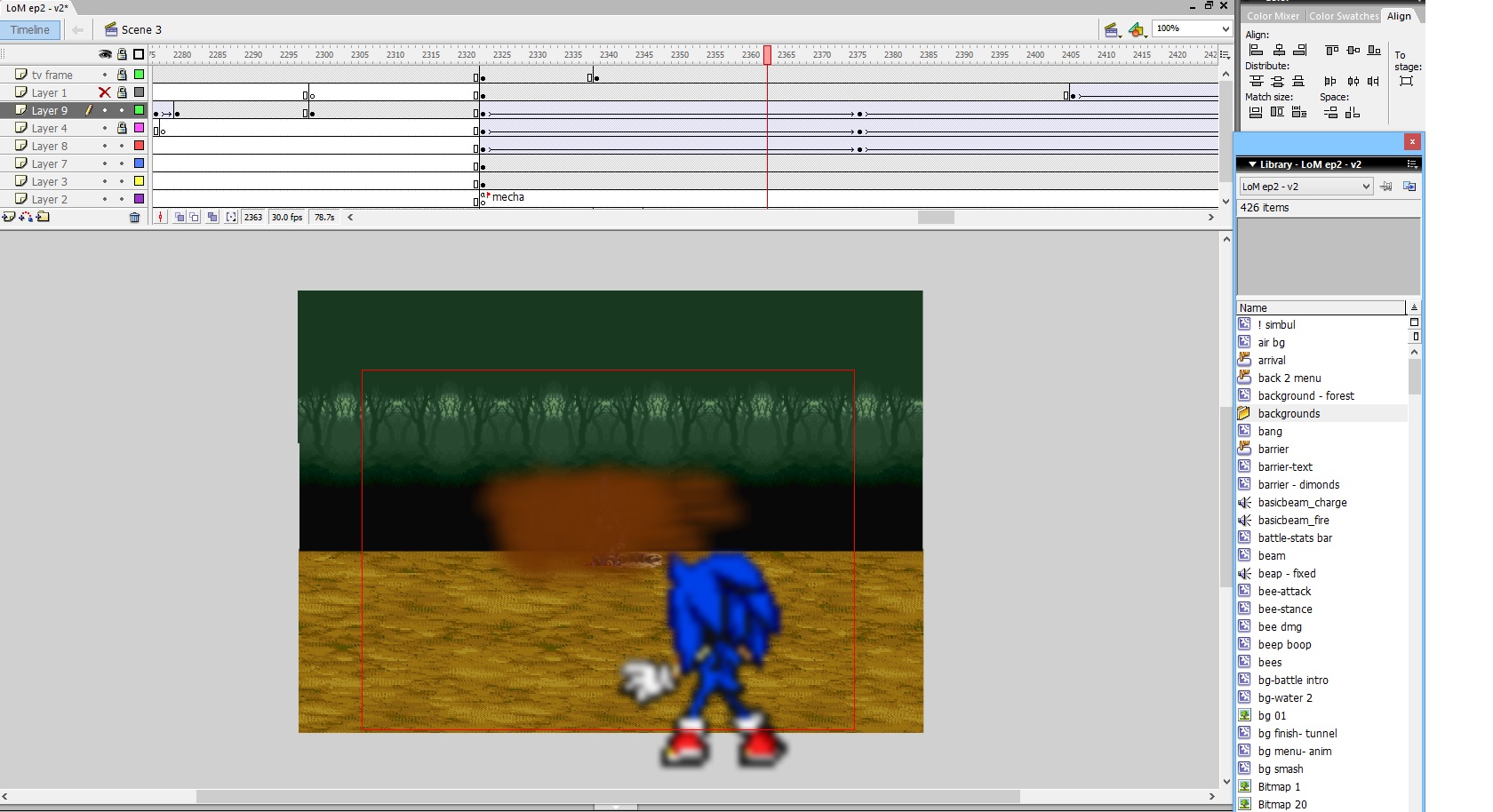
Task: Click Distribute bottom edge icon
Action: (x=1298, y=81)
